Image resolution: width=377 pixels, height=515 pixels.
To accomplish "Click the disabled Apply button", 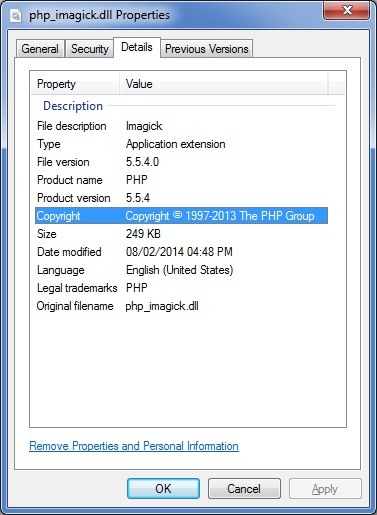I will [325, 489].
